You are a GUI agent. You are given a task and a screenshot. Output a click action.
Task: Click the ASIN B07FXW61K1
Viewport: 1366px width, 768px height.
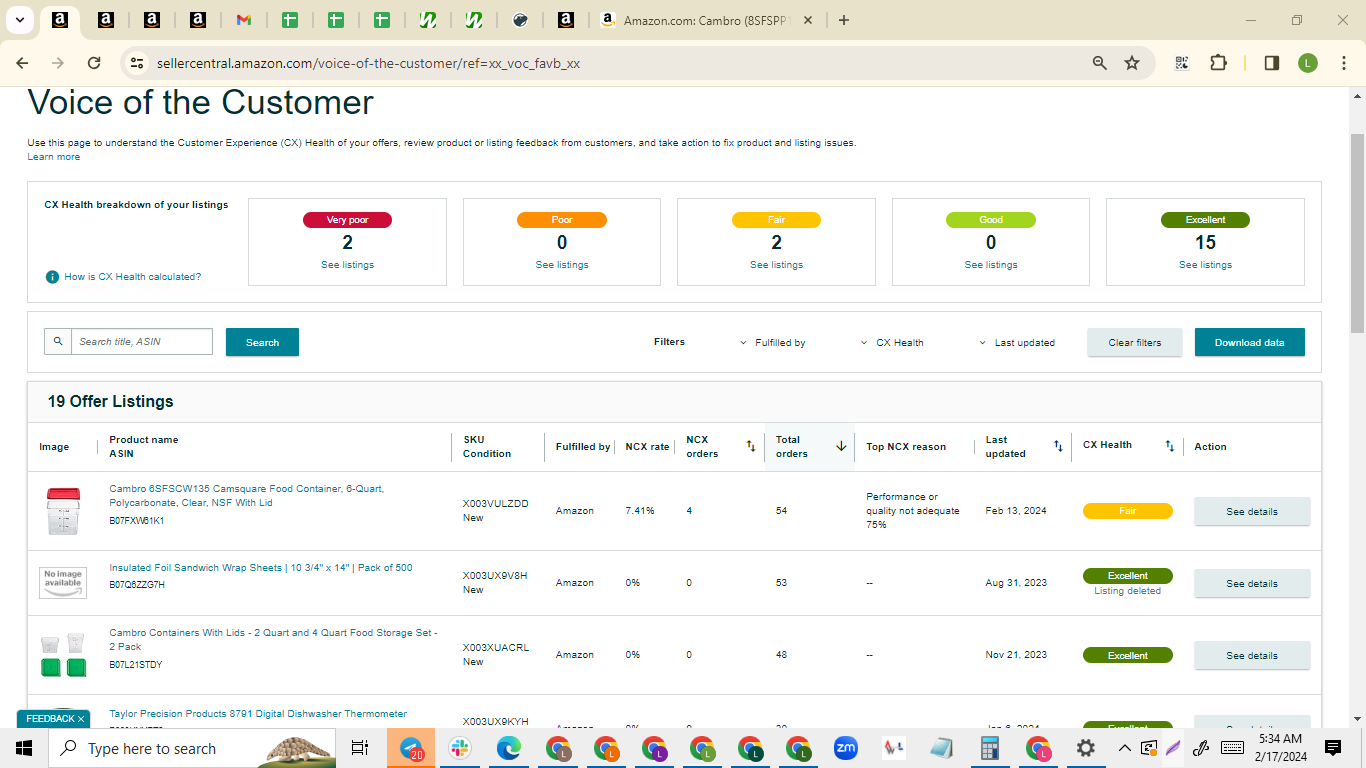pos(137,521)
